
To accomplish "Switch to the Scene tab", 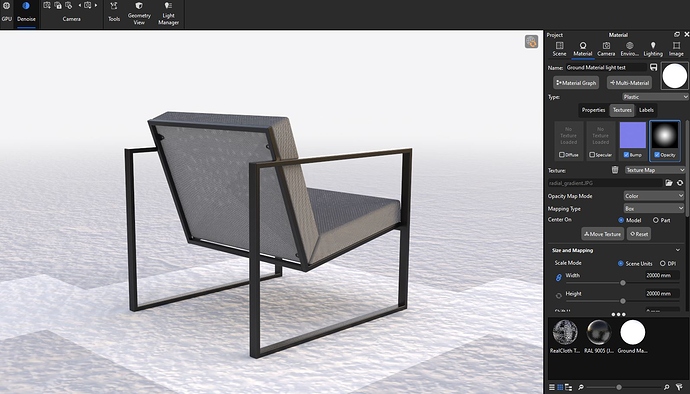I will click(x=559, y=49).
